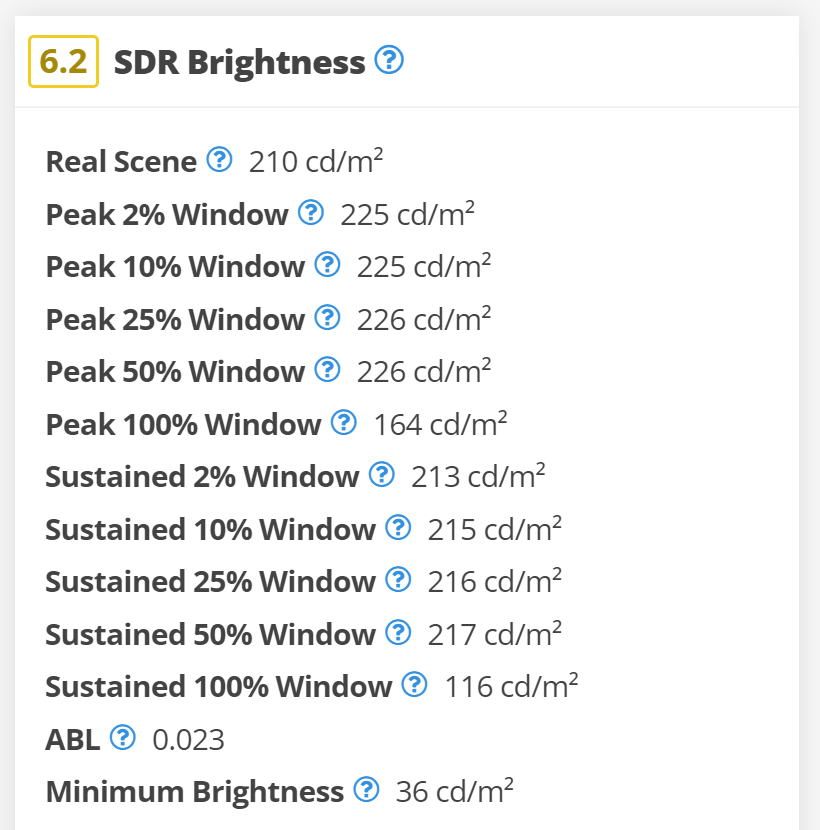
Task: Show help for Peak 50% Window
Action: [x=328, y=369]
